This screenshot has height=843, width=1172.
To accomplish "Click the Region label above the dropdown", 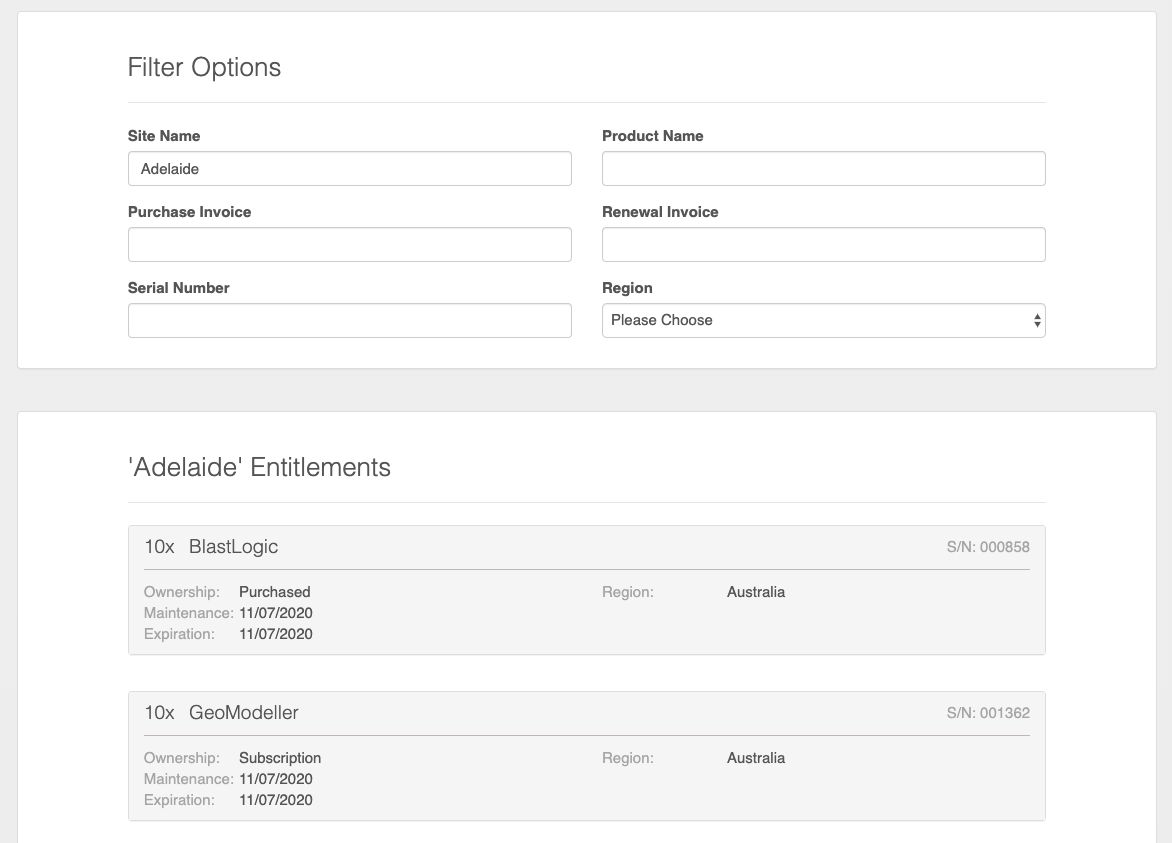I will pos(627,288).
